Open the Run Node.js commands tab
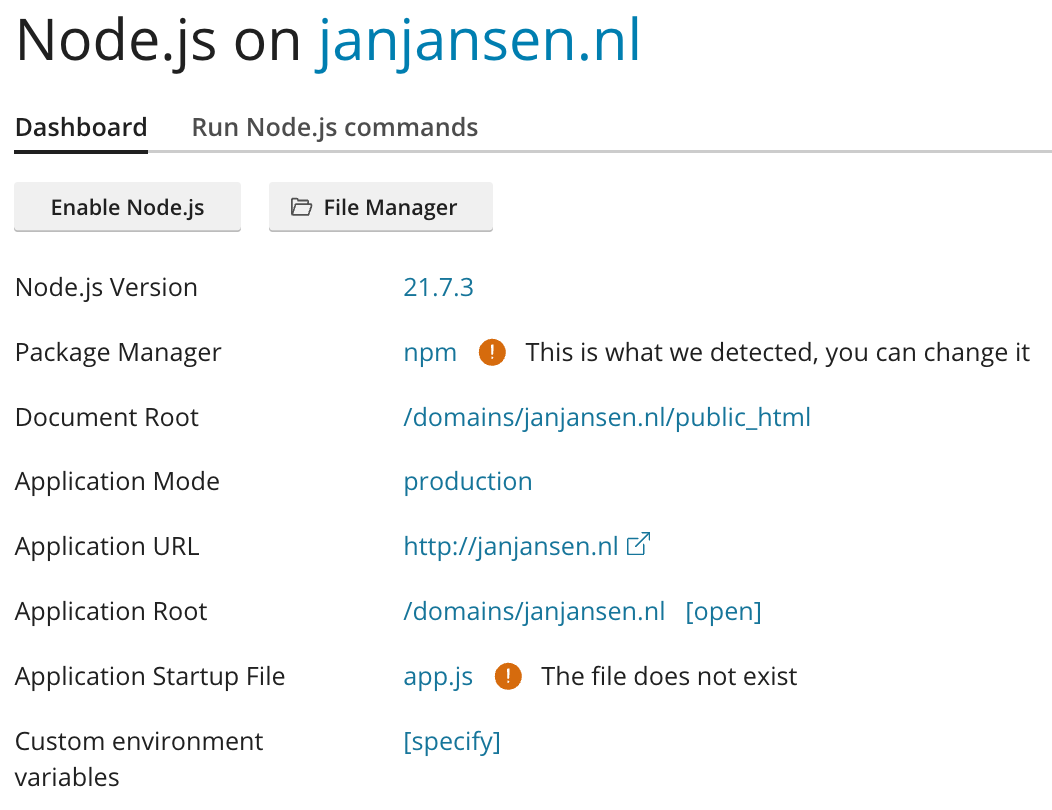Screen dimensions: 1052x810 335,128
